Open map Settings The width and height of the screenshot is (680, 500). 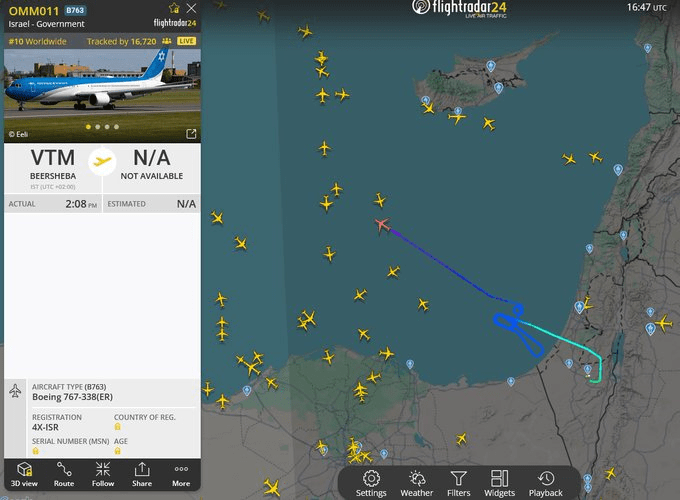pos(371,484)
